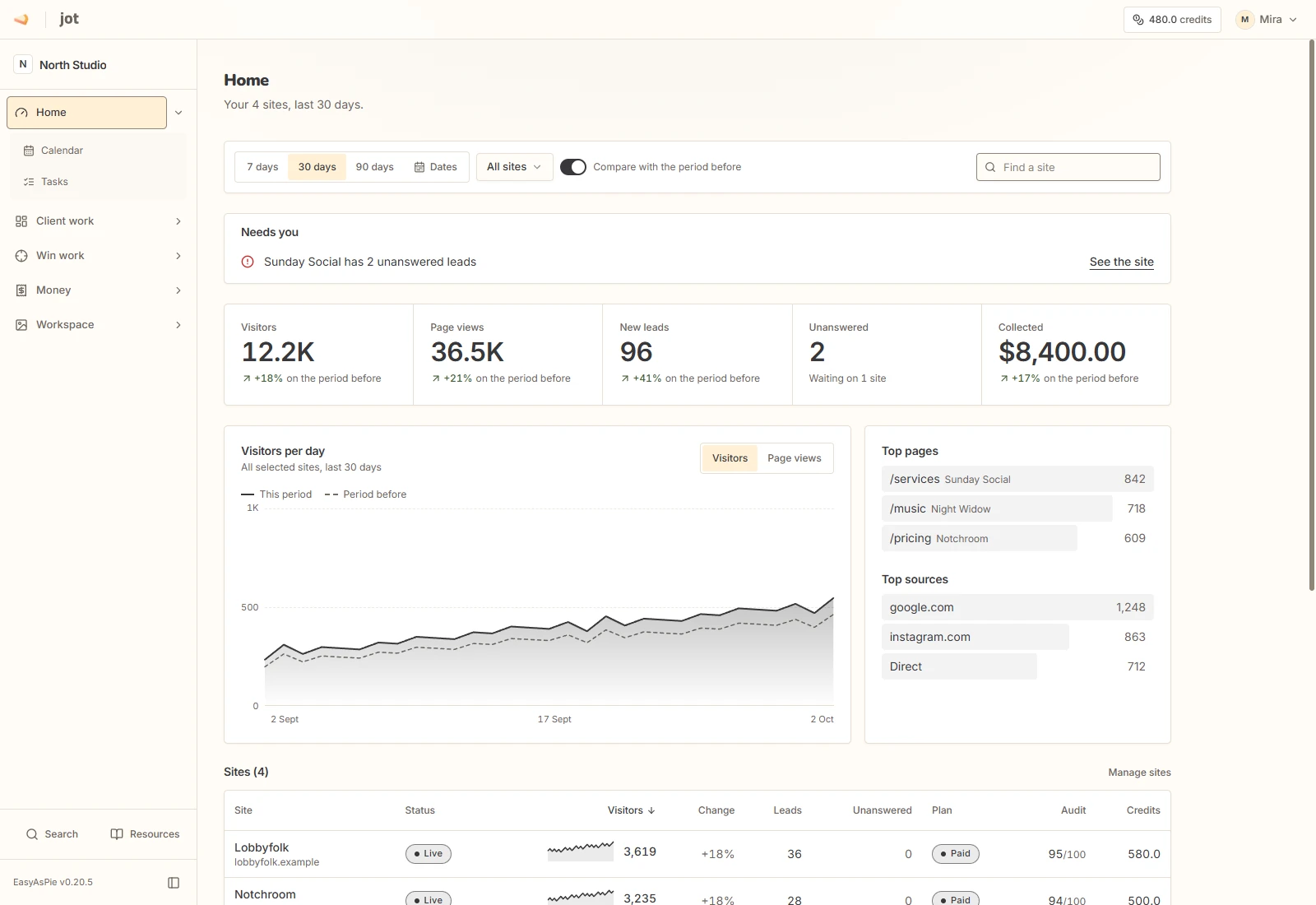Expand the Win work chevron
The height and width of the screenshot is (905, 1316).
[x=178, y=256]
